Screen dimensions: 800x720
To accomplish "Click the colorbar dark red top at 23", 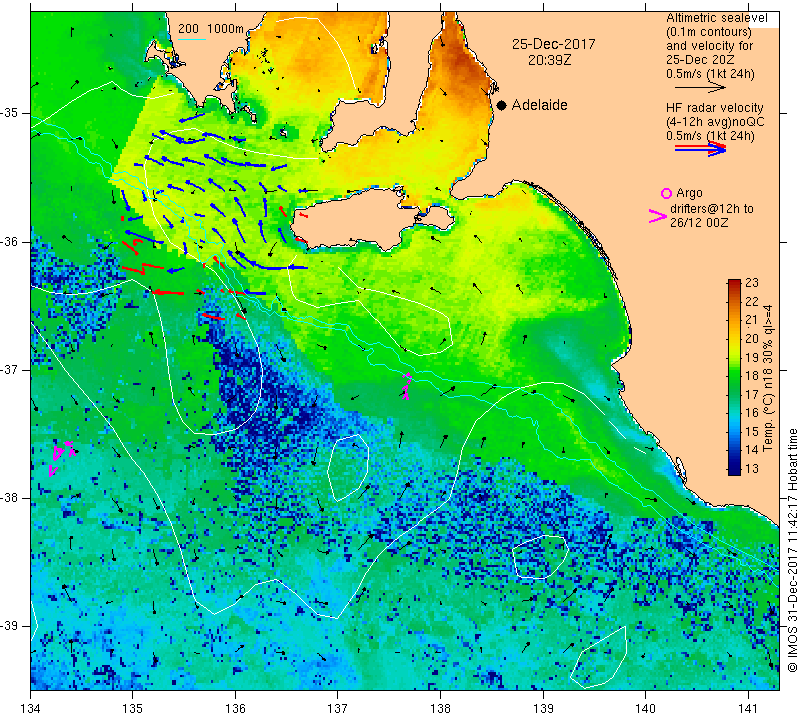I will pyautogui.click(x=734, y=282).
